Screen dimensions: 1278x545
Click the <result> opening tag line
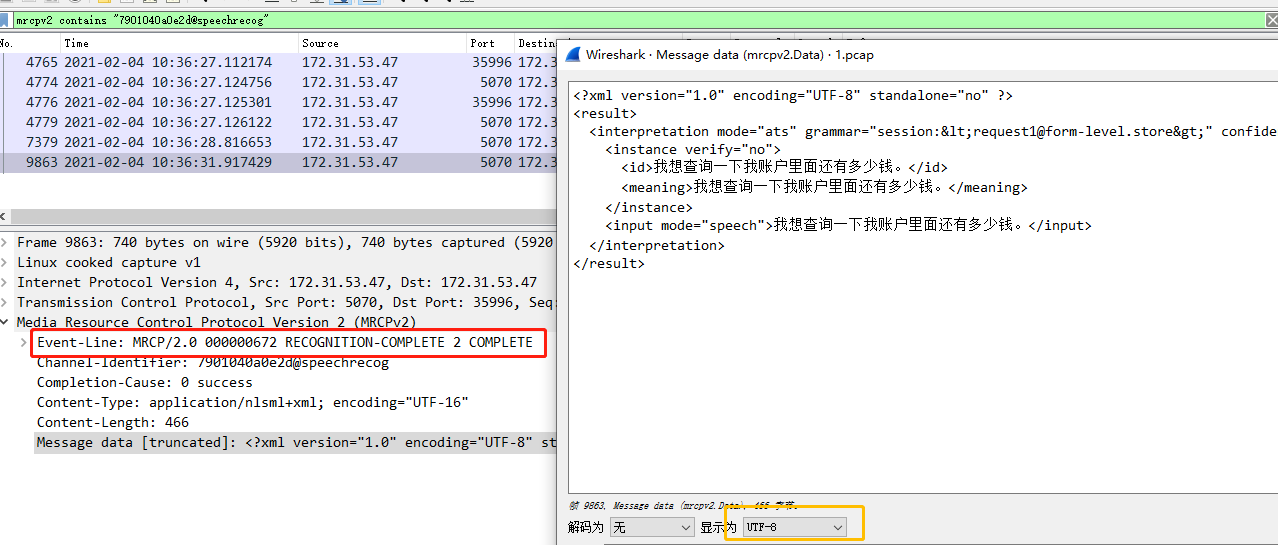(605, 113)
